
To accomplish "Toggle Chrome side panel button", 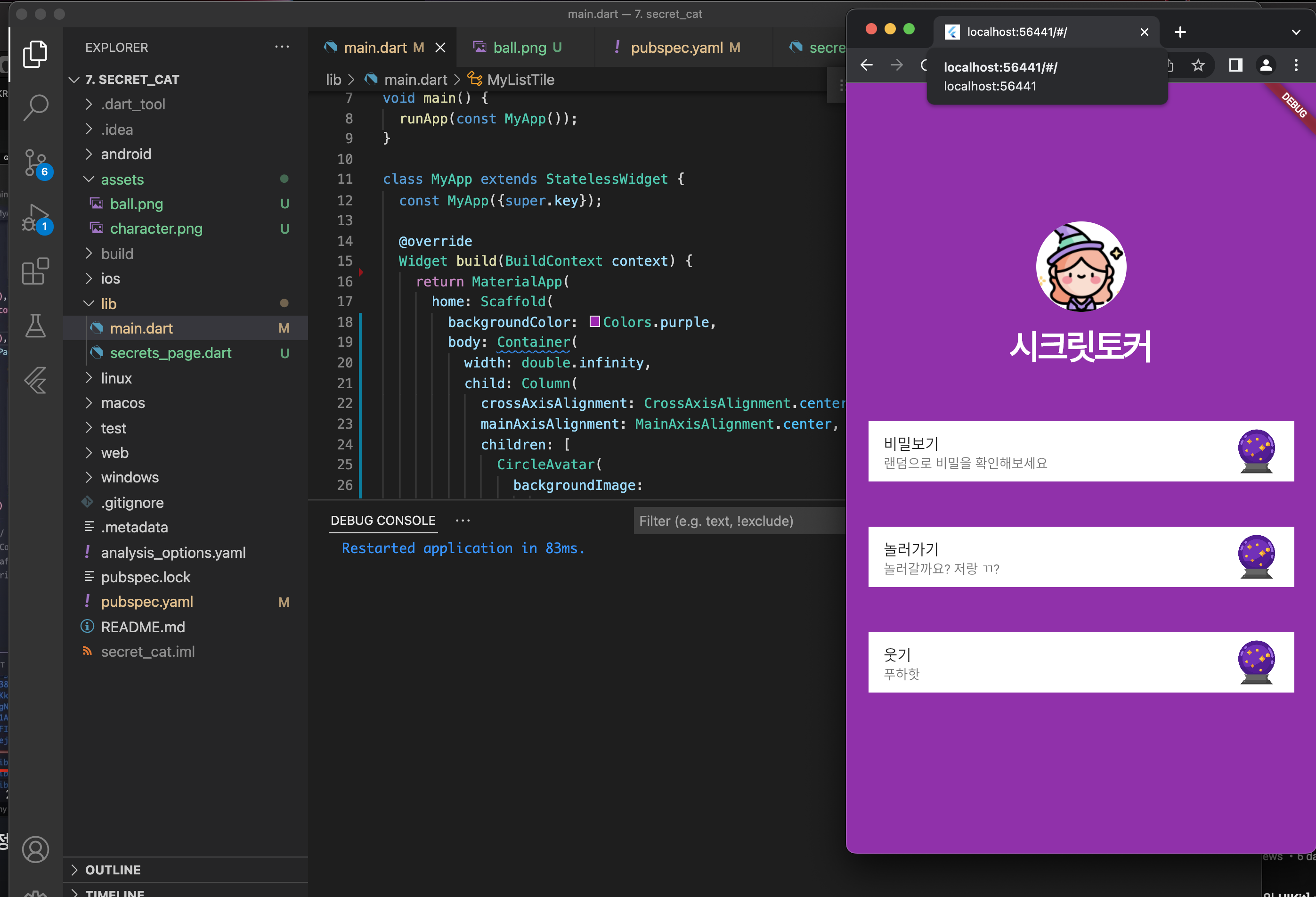I will 1235,65.
